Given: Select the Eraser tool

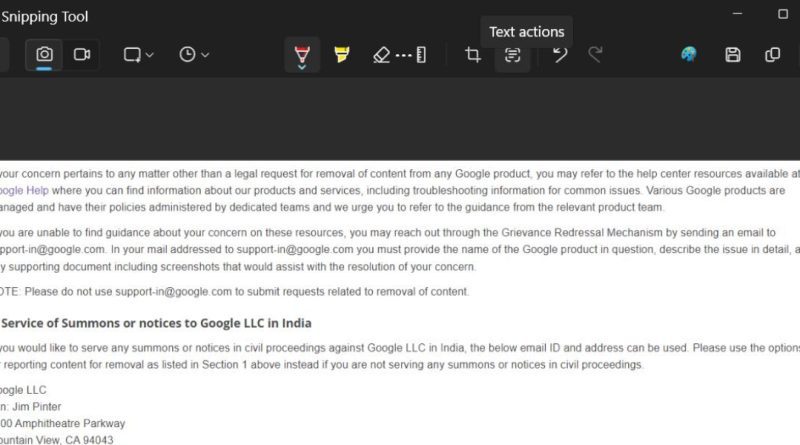Looking at the screenshot, I should click(382, 55).
